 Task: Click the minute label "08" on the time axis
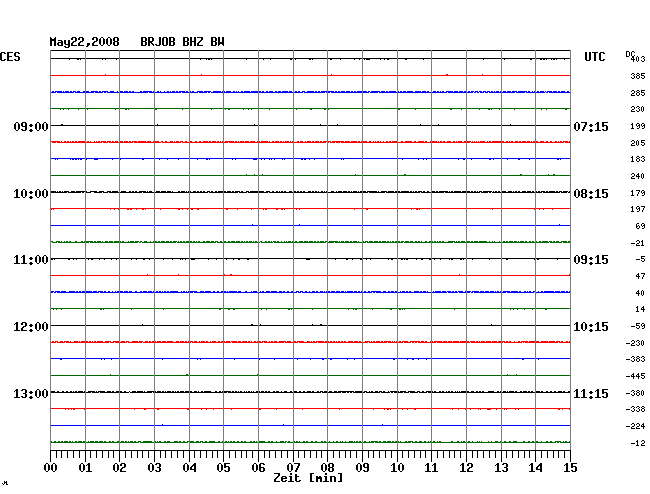(x=327, y=467)
